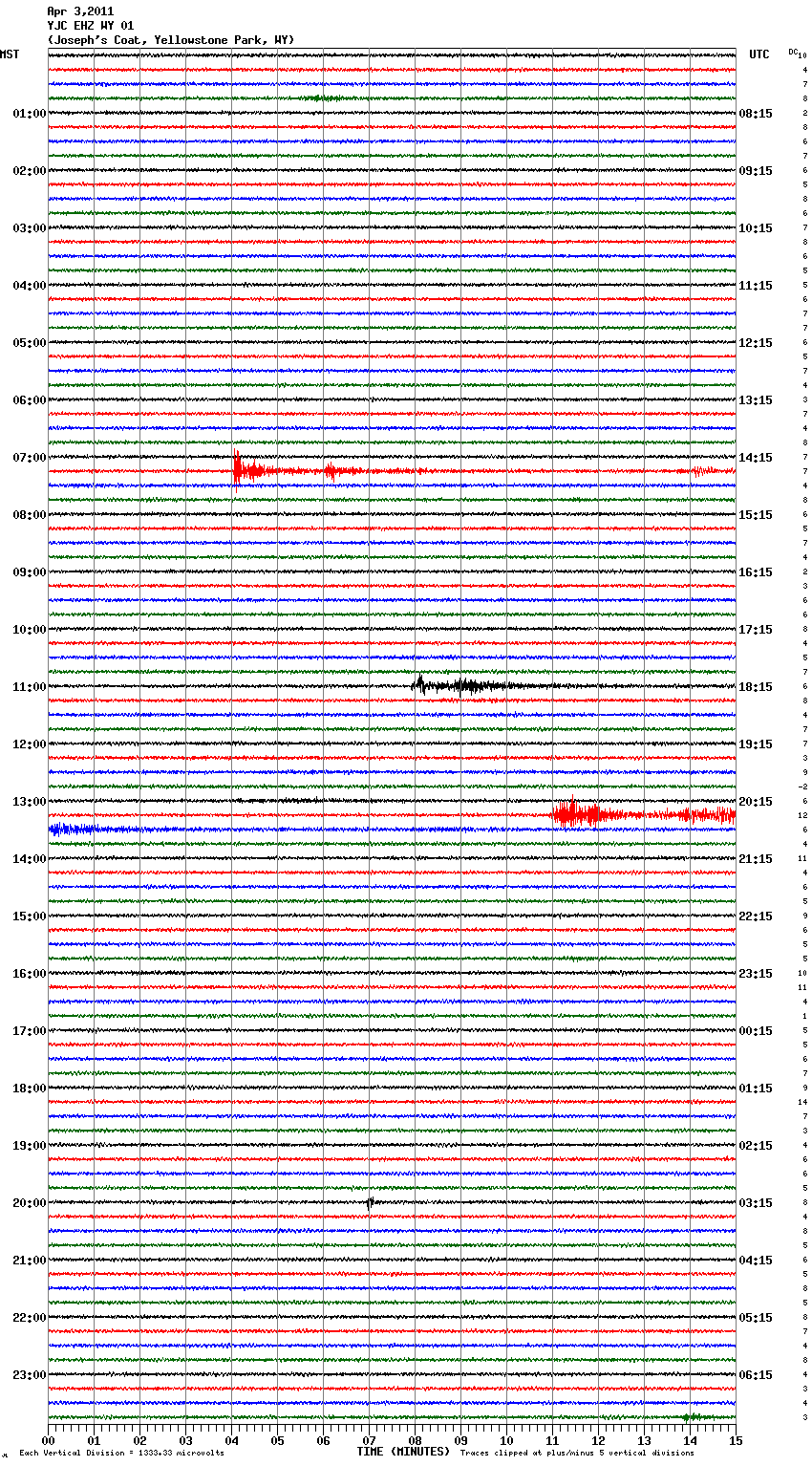
Task: Select the 16:15 UTC time label
Action: [x=756, y=572]
